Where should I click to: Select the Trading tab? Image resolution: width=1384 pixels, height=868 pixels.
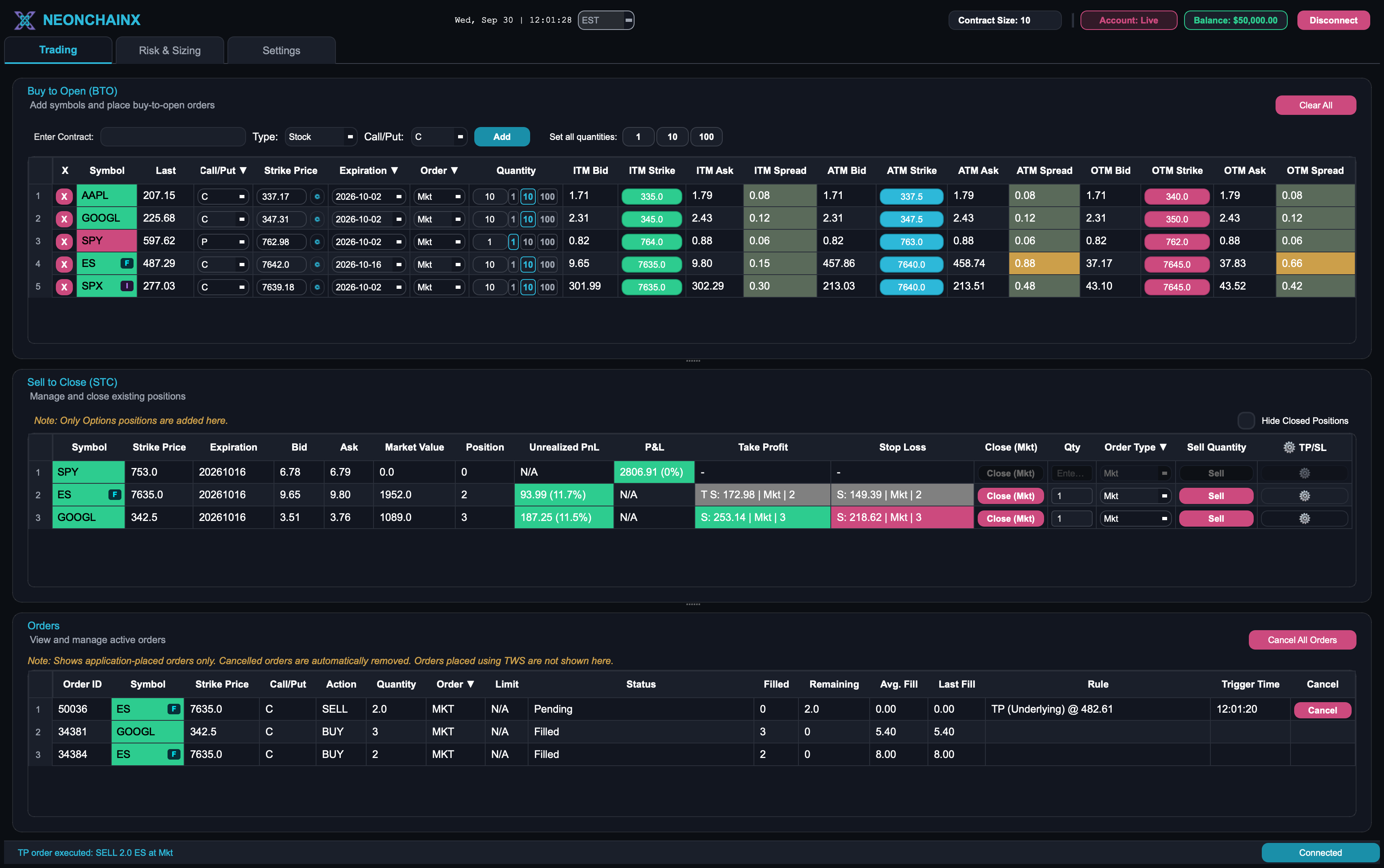coord(58,50)
